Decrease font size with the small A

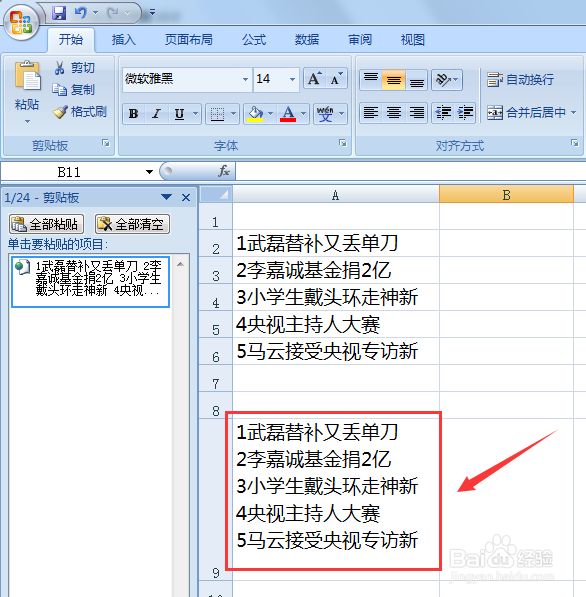[337, 79]
